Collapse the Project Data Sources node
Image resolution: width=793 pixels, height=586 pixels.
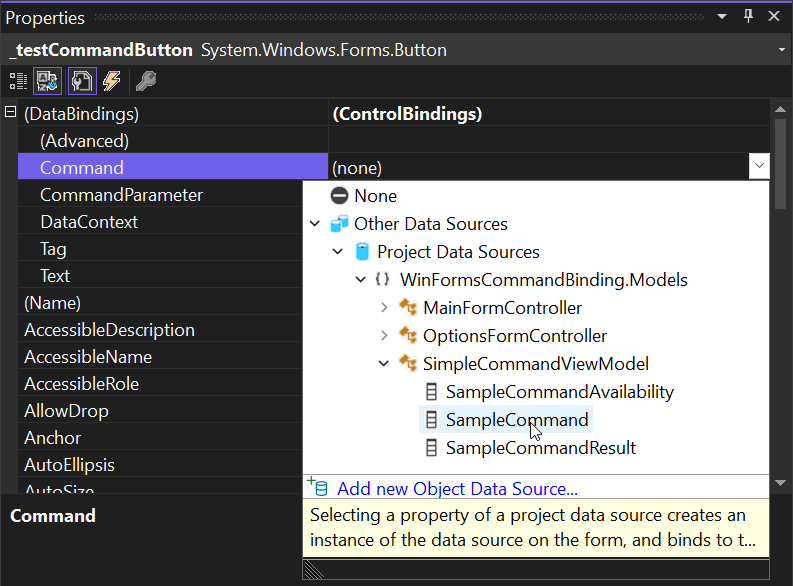coord(338,251)
